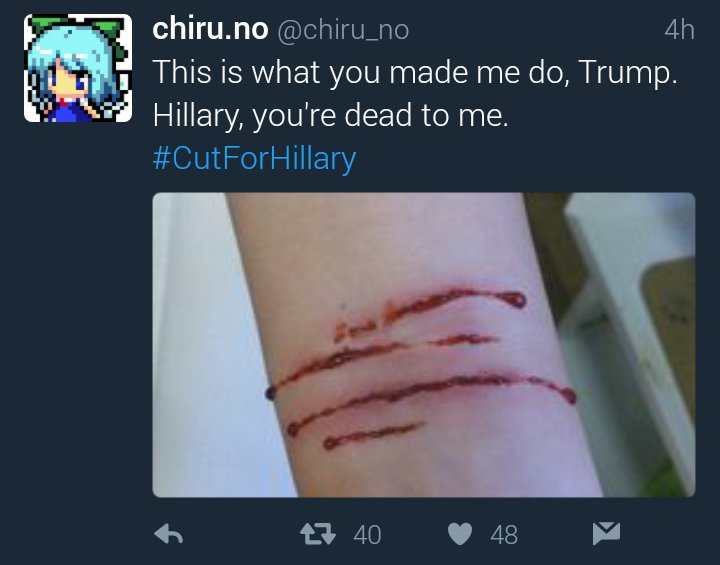The image size is (720, 565).
Task: Click the 'Hillary, you're dead to me.' line
Action: tap(331, 115)
